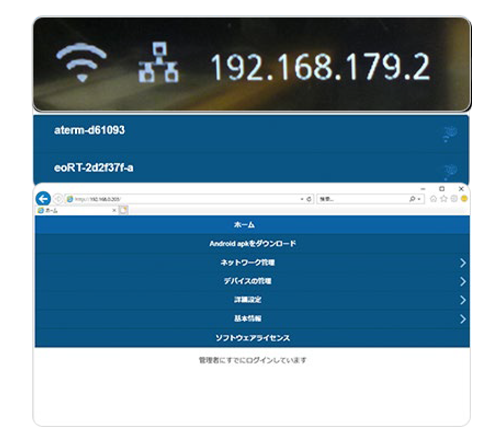
Task: Open the browser home icon
Action: 433,199
